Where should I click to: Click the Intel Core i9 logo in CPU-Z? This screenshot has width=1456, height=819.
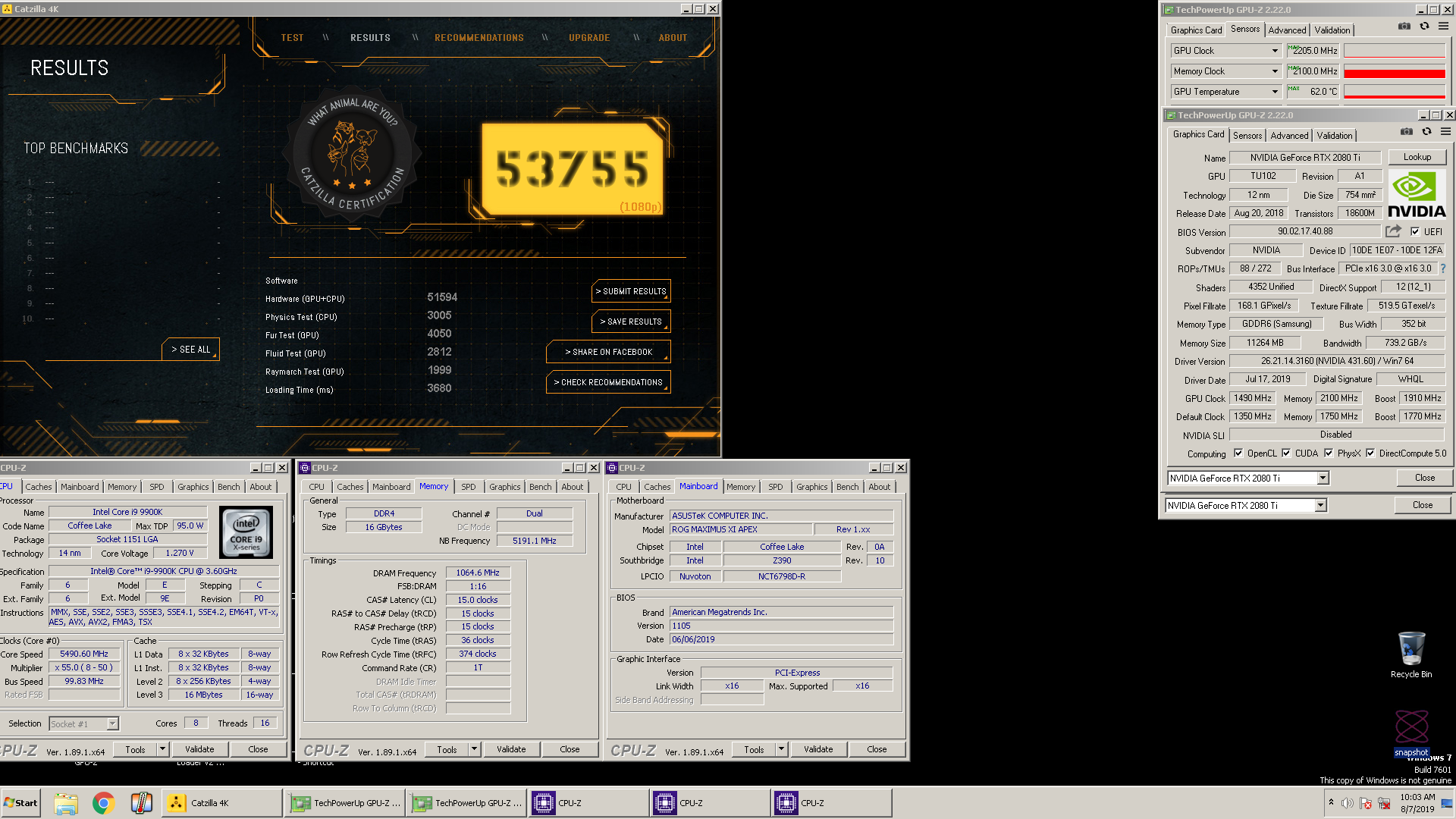246,532
